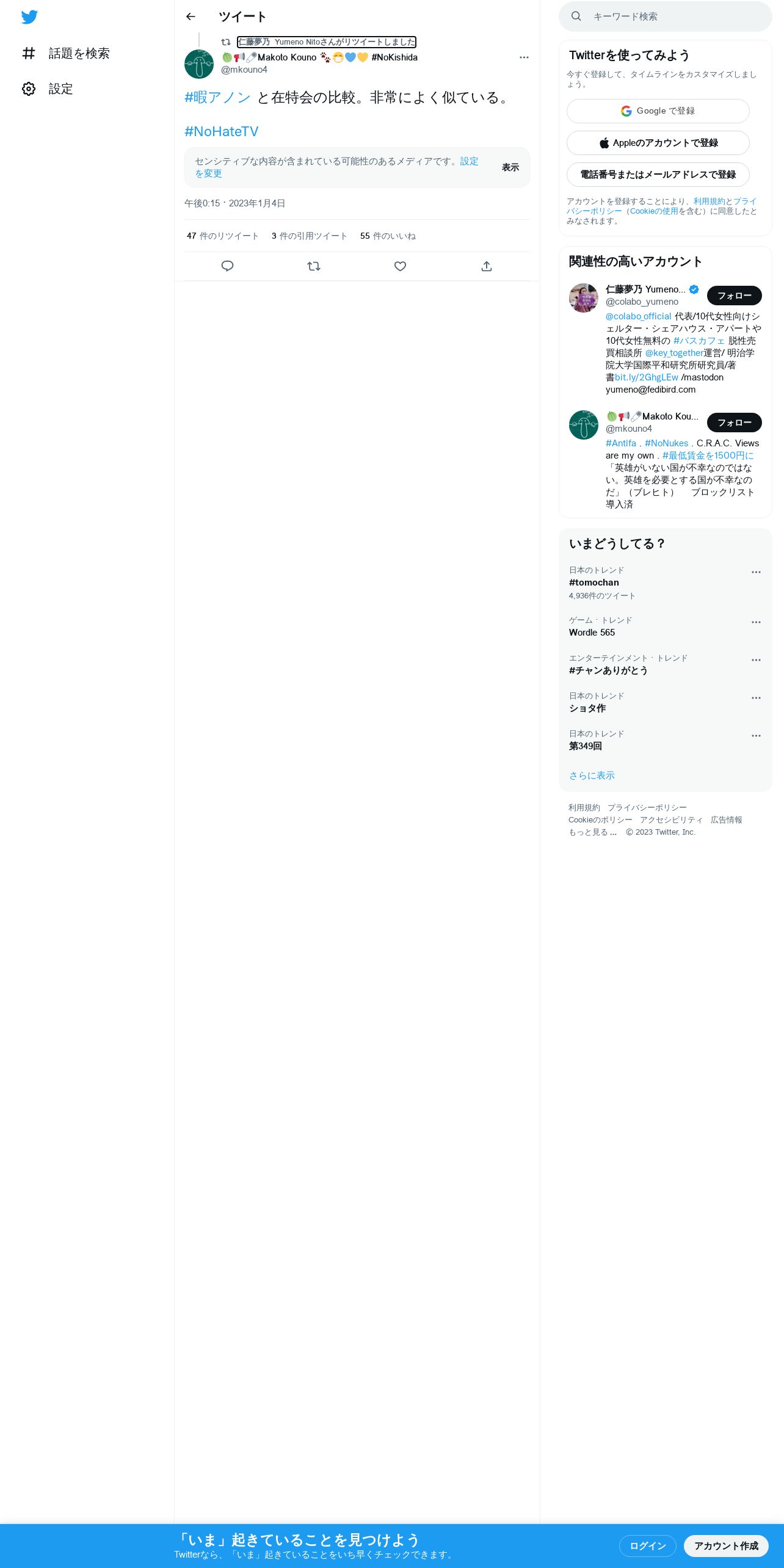Viewport: 784px width, 1568px height.
Task: Go back using the arrow icon
Action: click(191, 16)
